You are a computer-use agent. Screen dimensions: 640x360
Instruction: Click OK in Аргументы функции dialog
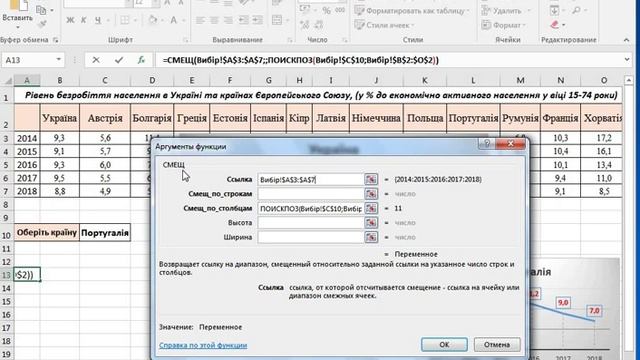point(444,344)
